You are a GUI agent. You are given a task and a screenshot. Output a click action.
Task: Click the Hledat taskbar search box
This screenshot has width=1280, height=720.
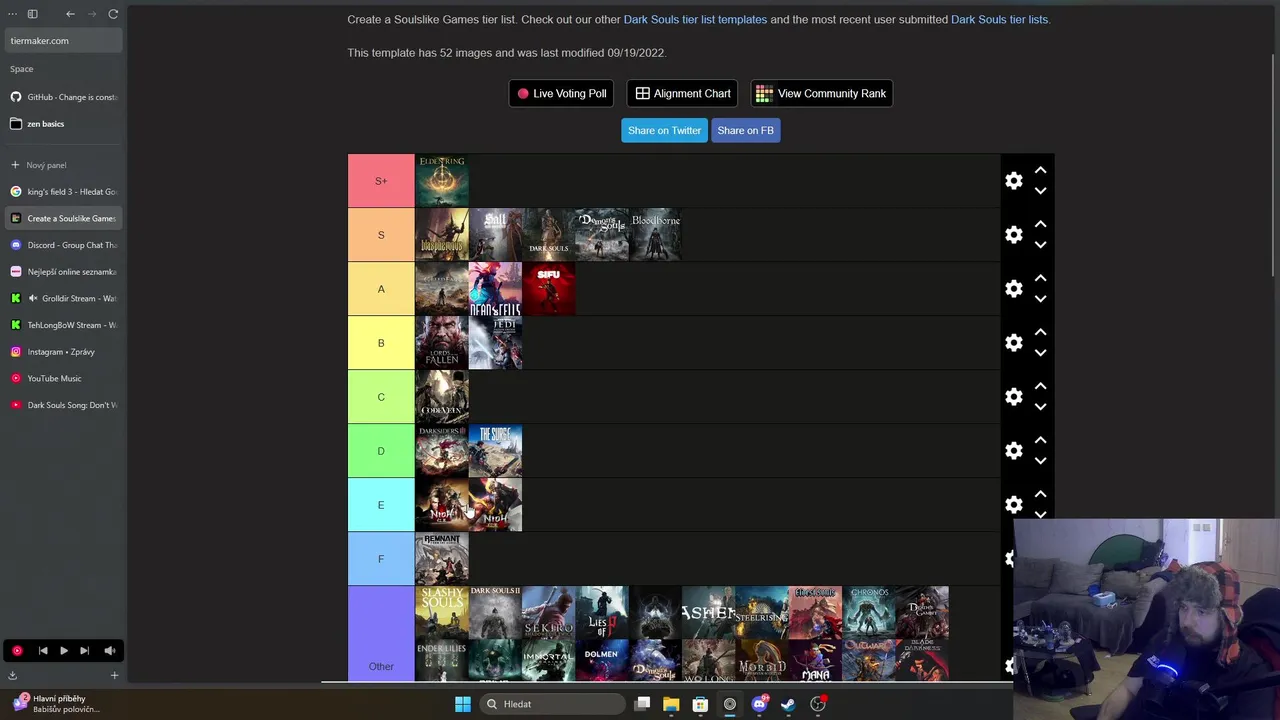[x=550, y=704]
